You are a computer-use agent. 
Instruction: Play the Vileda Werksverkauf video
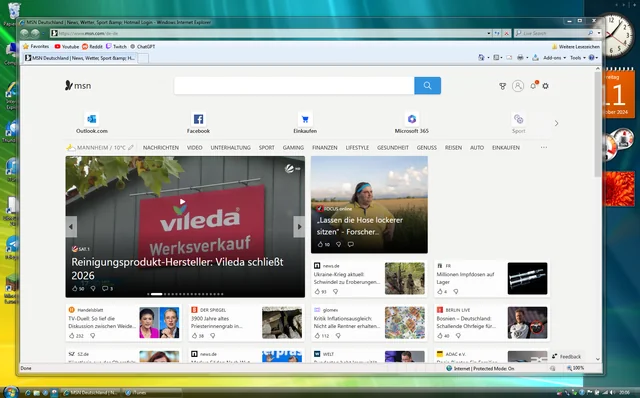point(182,202)
